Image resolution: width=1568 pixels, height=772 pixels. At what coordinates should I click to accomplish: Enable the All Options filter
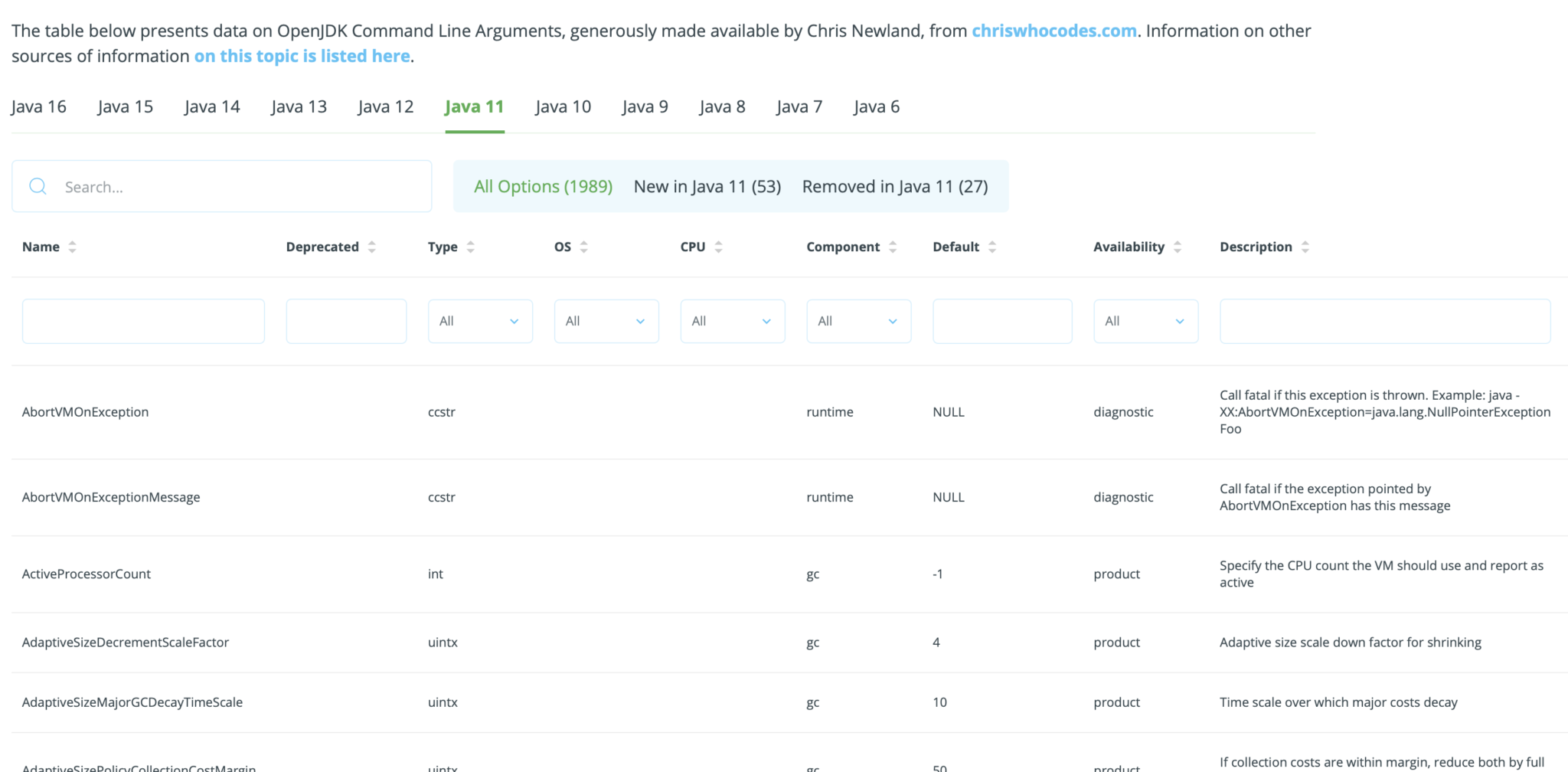tap(543, 186)
